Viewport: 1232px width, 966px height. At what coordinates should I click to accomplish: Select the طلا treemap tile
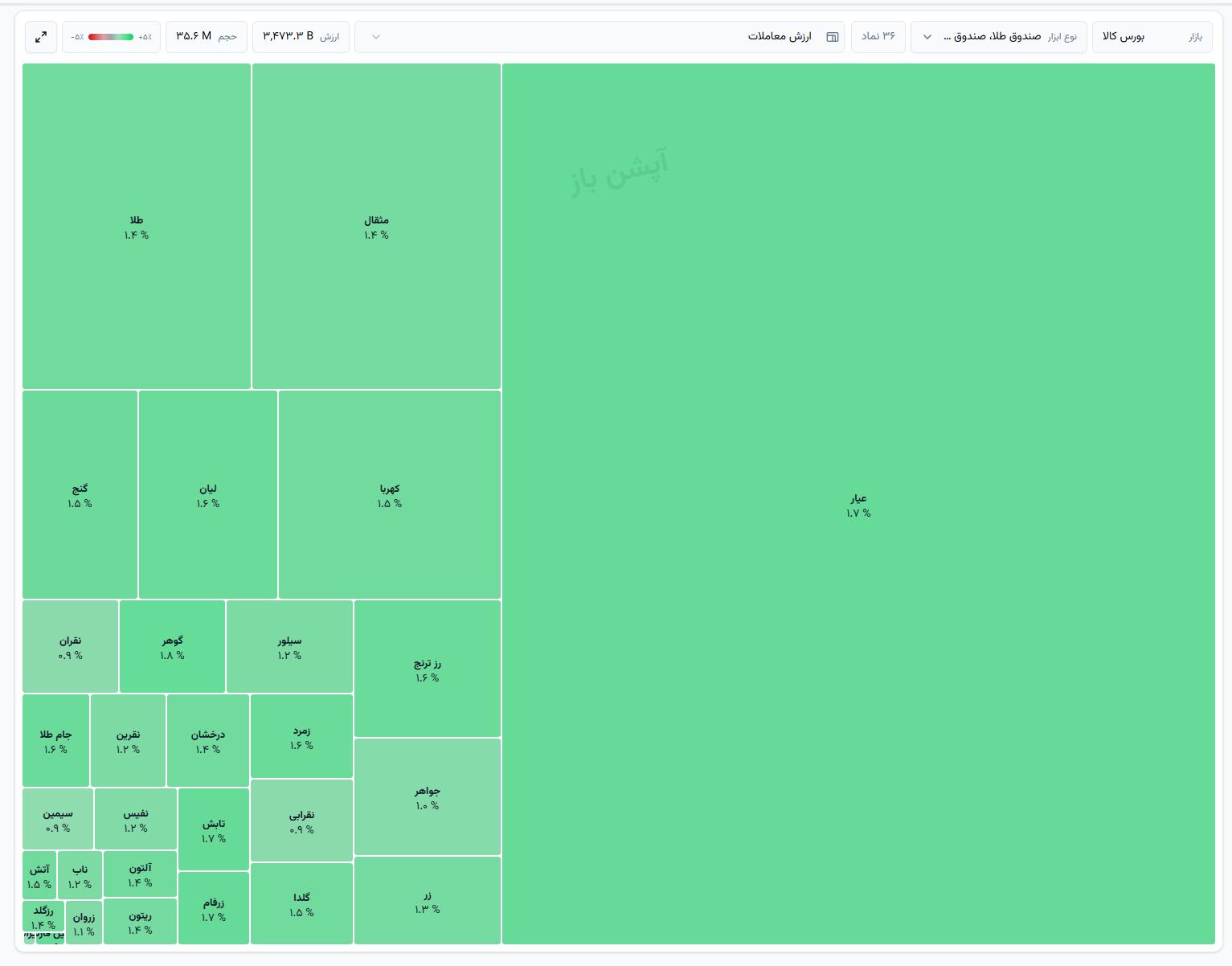click(x=137, y=227)
